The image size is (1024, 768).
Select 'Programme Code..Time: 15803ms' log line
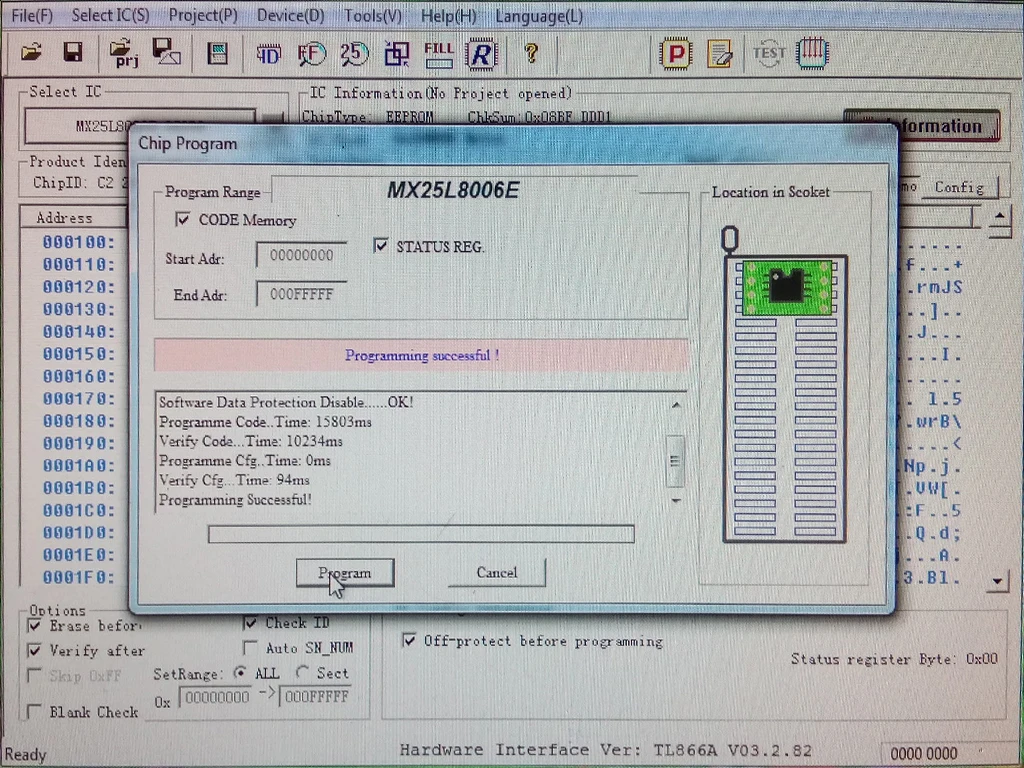click(x=265, y=422)
